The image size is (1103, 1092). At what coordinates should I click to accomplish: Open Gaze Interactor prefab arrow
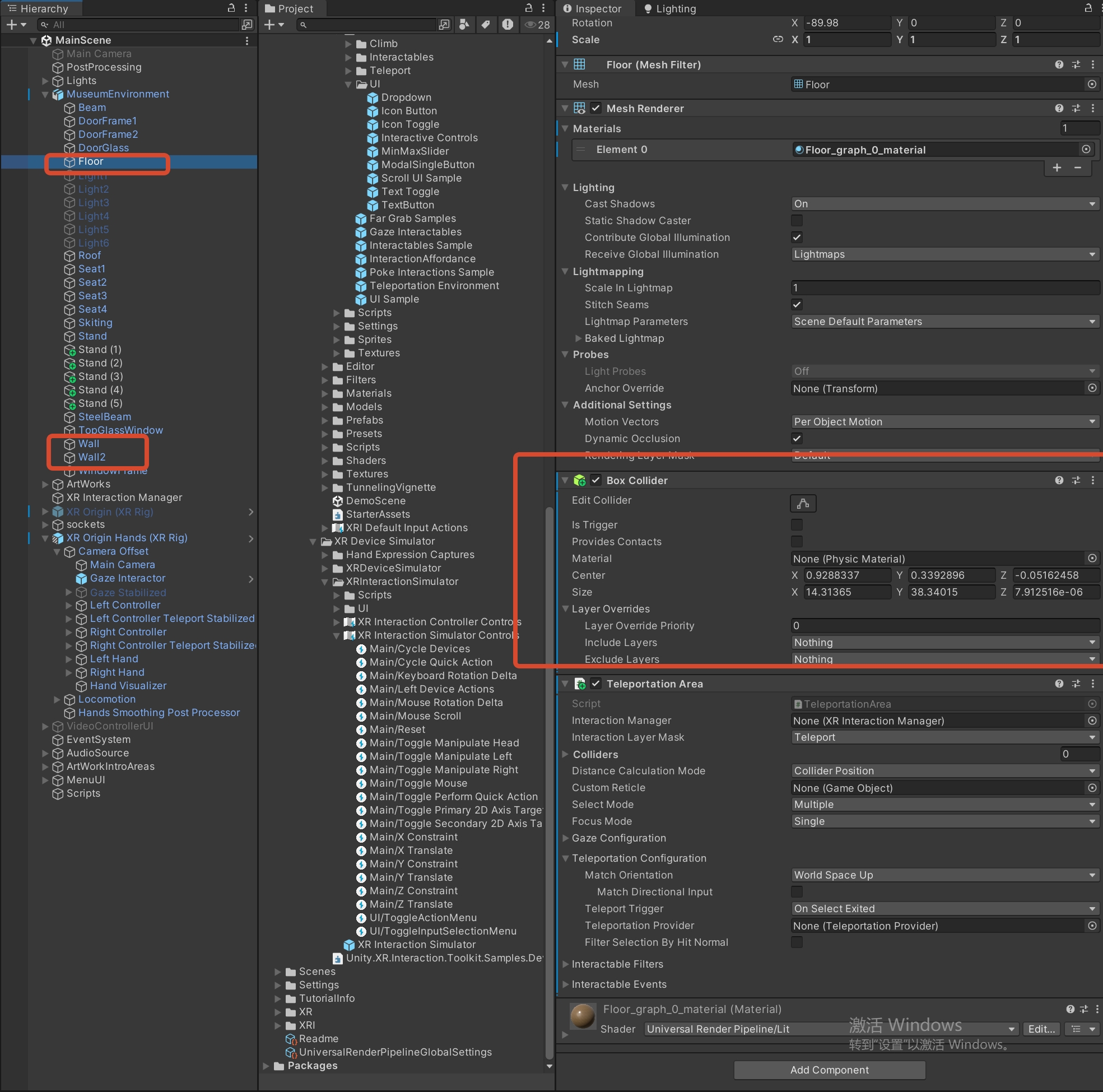point(250,579)
